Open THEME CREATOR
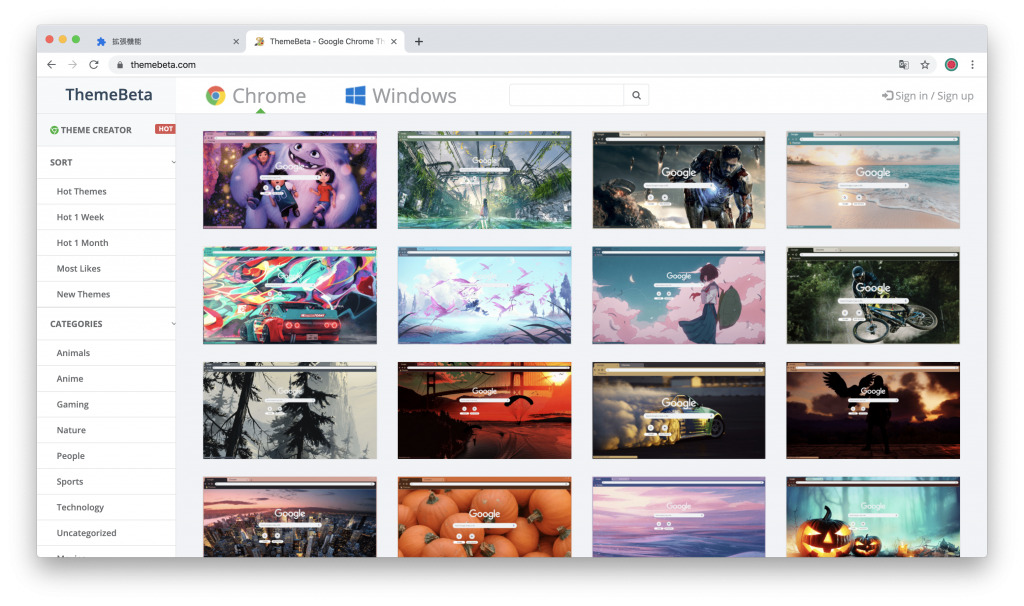This screenshot has height=606, width=1024. 96,130
